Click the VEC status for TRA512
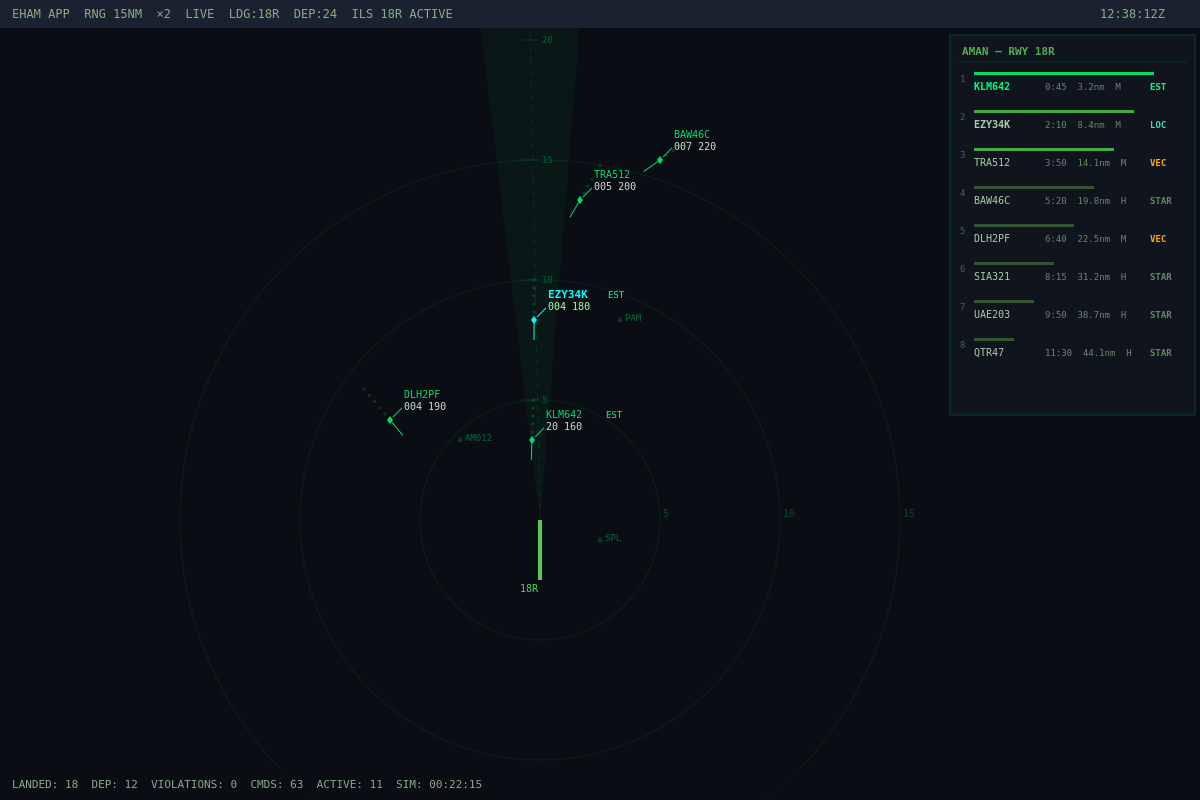This screenshot has height=800, width=1200. (x=1158, y=163)
